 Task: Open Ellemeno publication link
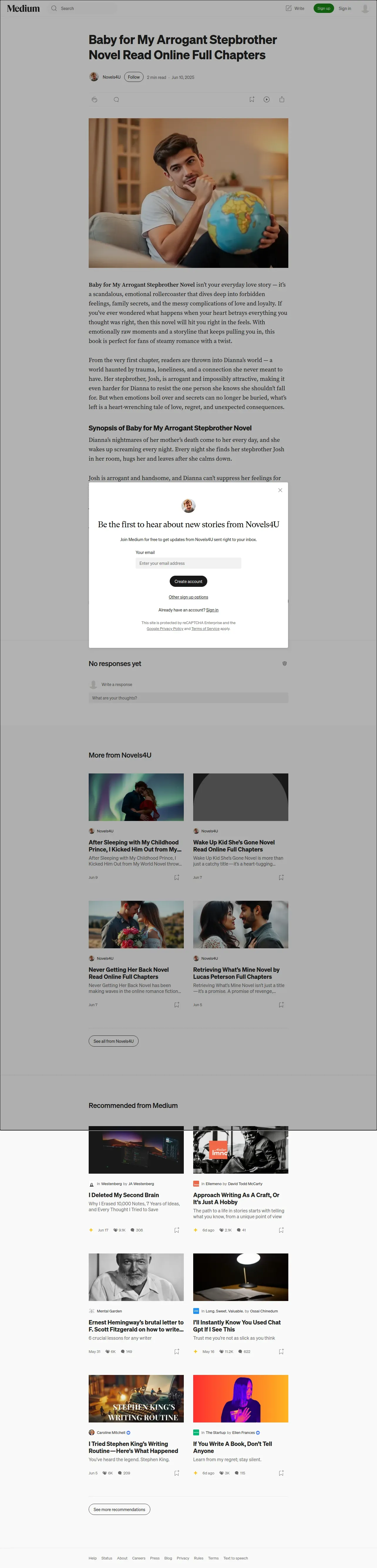[x=213, y=1184]
